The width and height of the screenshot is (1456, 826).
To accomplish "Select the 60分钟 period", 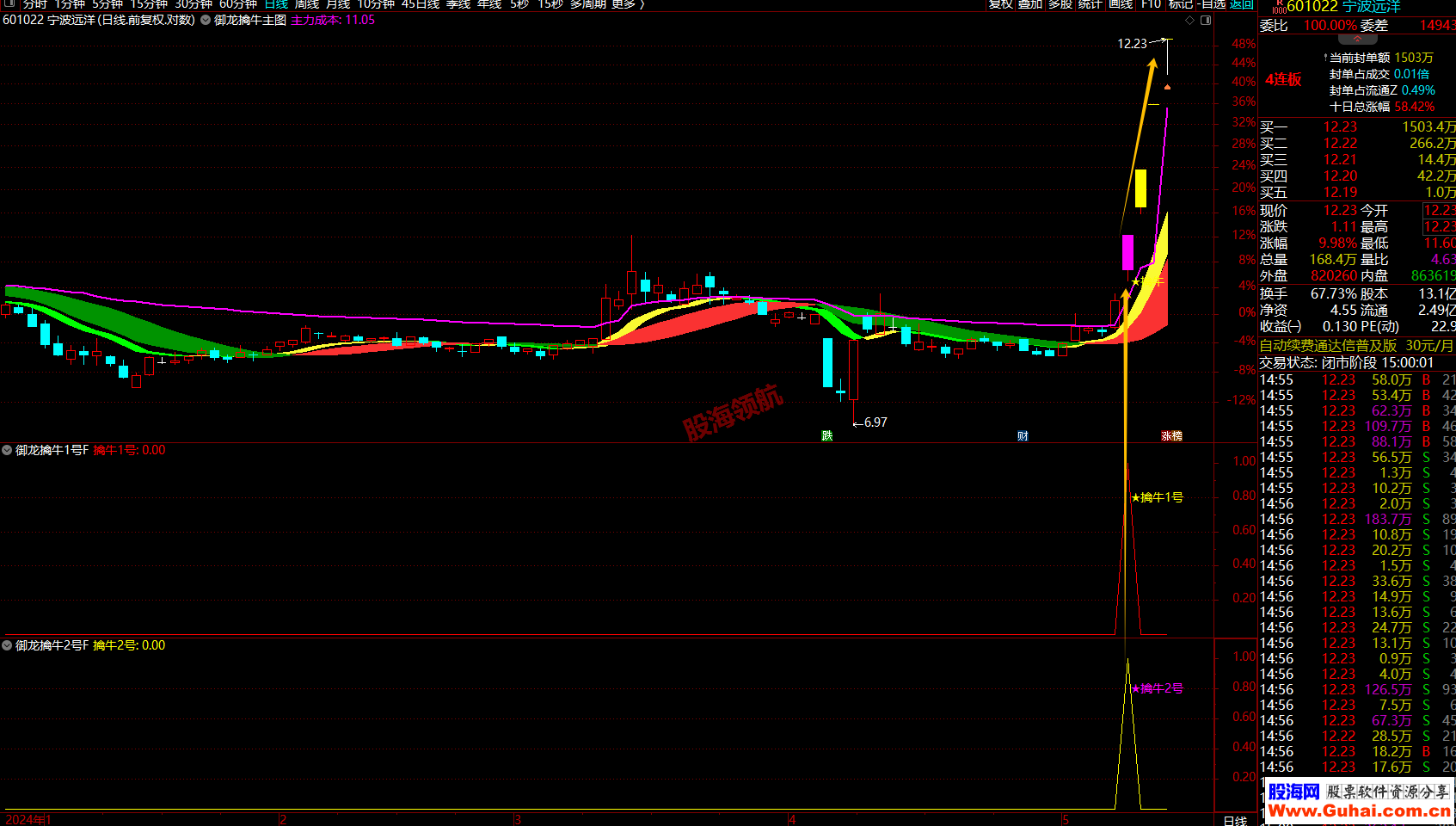I will 238,3.
